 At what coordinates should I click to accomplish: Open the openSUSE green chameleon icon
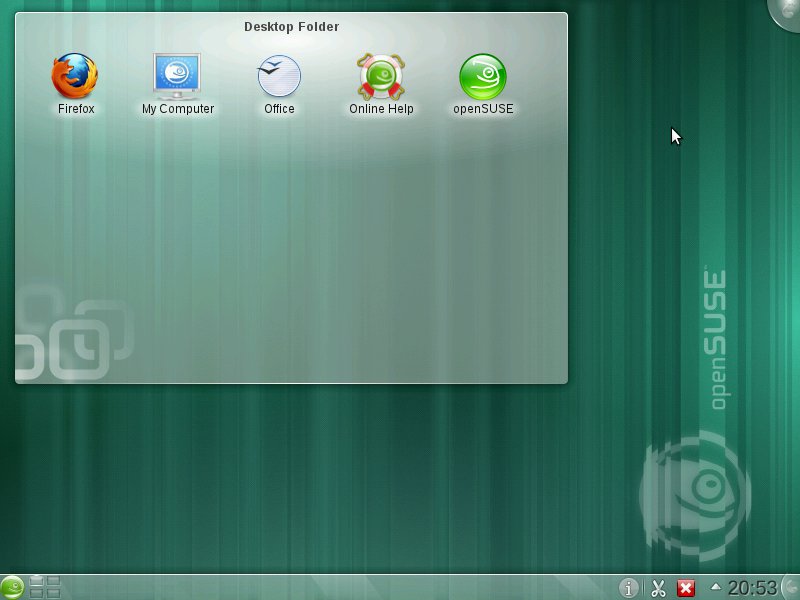[x=483, y=77]
